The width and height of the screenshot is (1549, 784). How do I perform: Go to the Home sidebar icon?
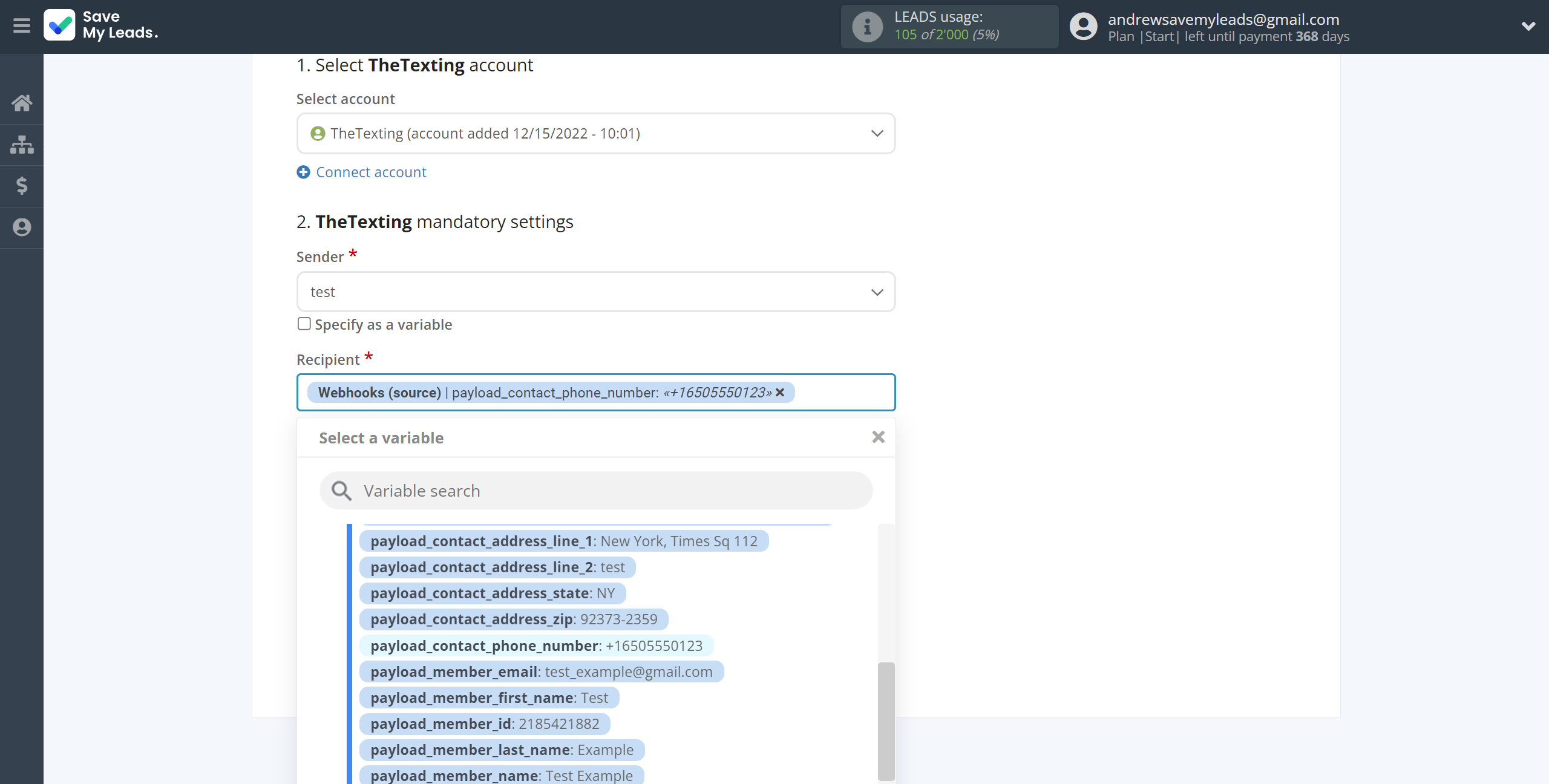22,103
